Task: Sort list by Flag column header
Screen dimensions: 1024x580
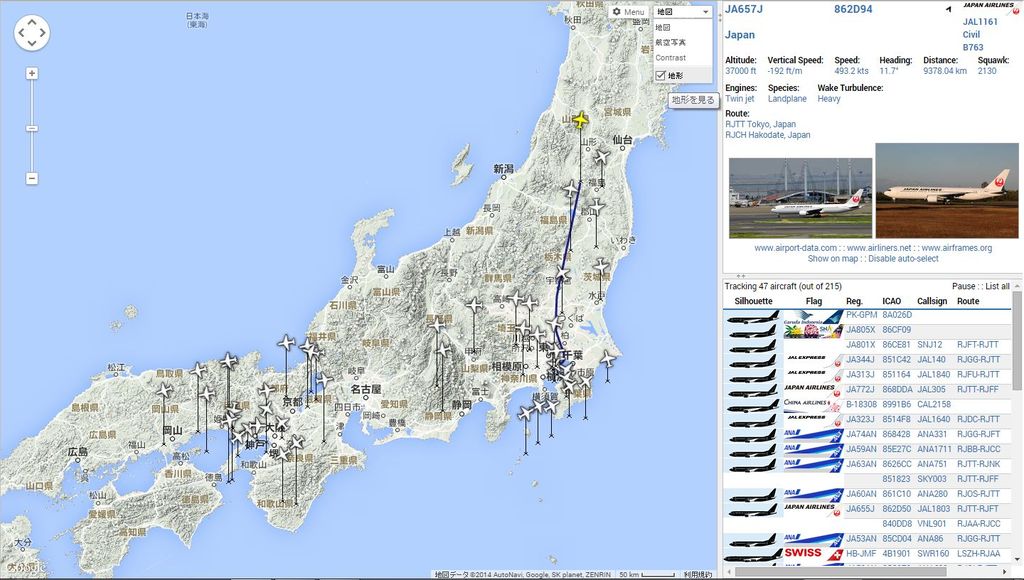Action: pos(814,301)
